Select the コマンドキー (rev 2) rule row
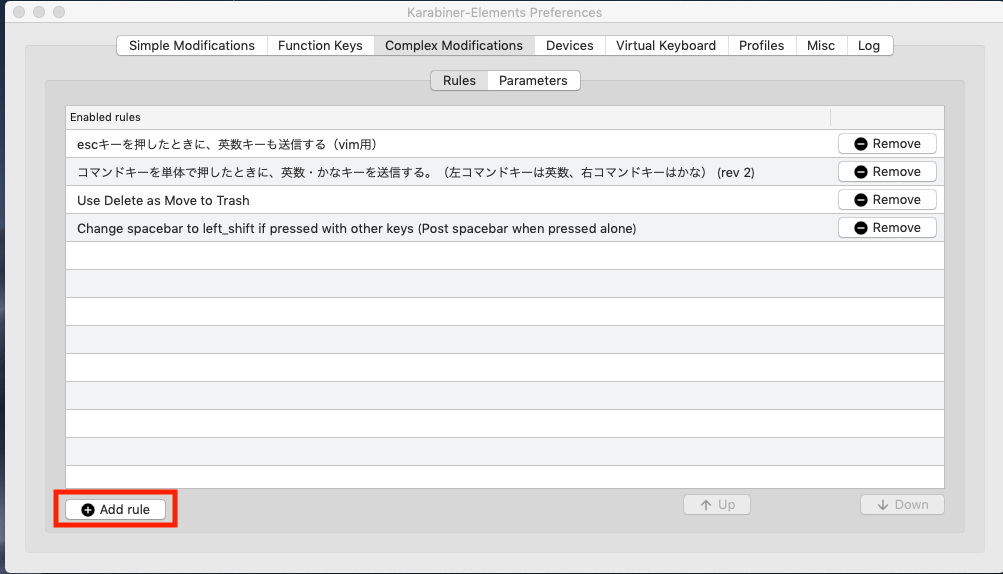 (x=505, y=172)
